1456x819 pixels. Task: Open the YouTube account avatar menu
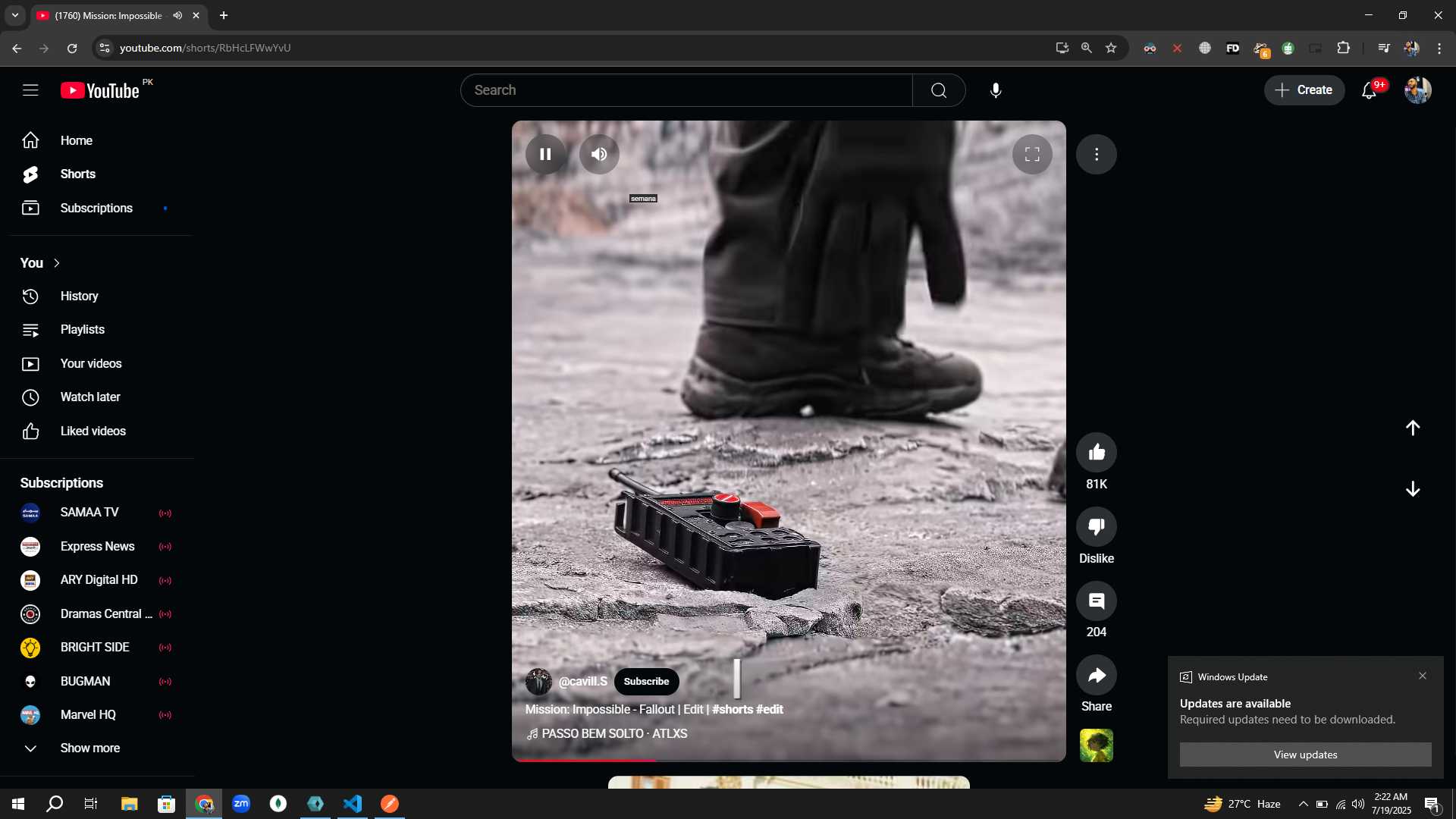click(1417, 90)
